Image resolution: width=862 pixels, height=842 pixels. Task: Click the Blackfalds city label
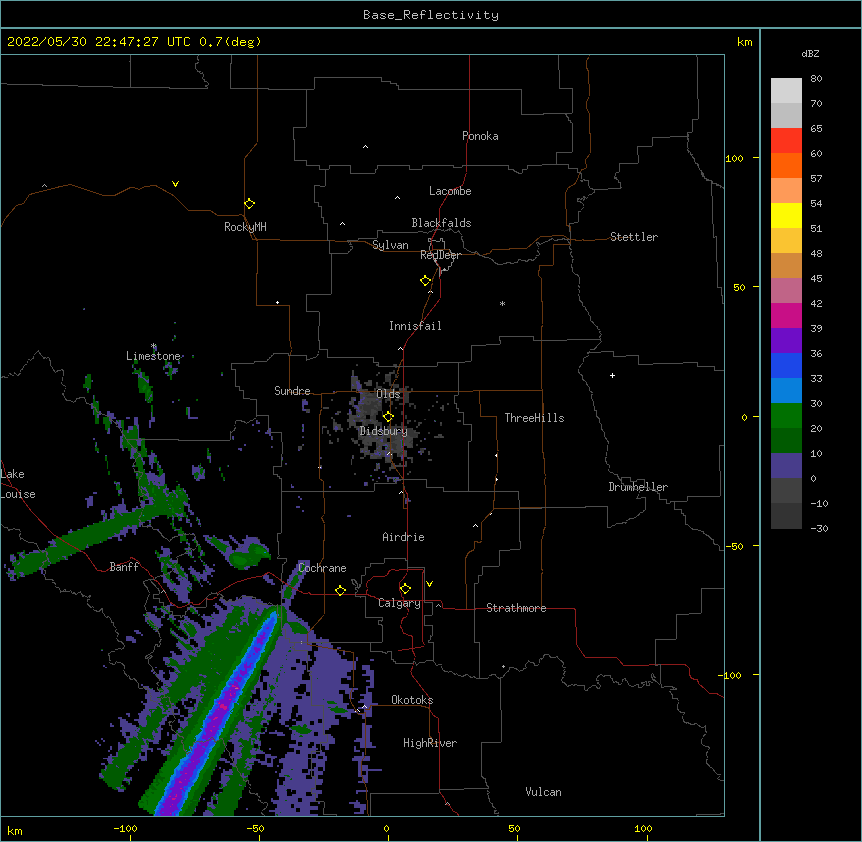point(441,223)
